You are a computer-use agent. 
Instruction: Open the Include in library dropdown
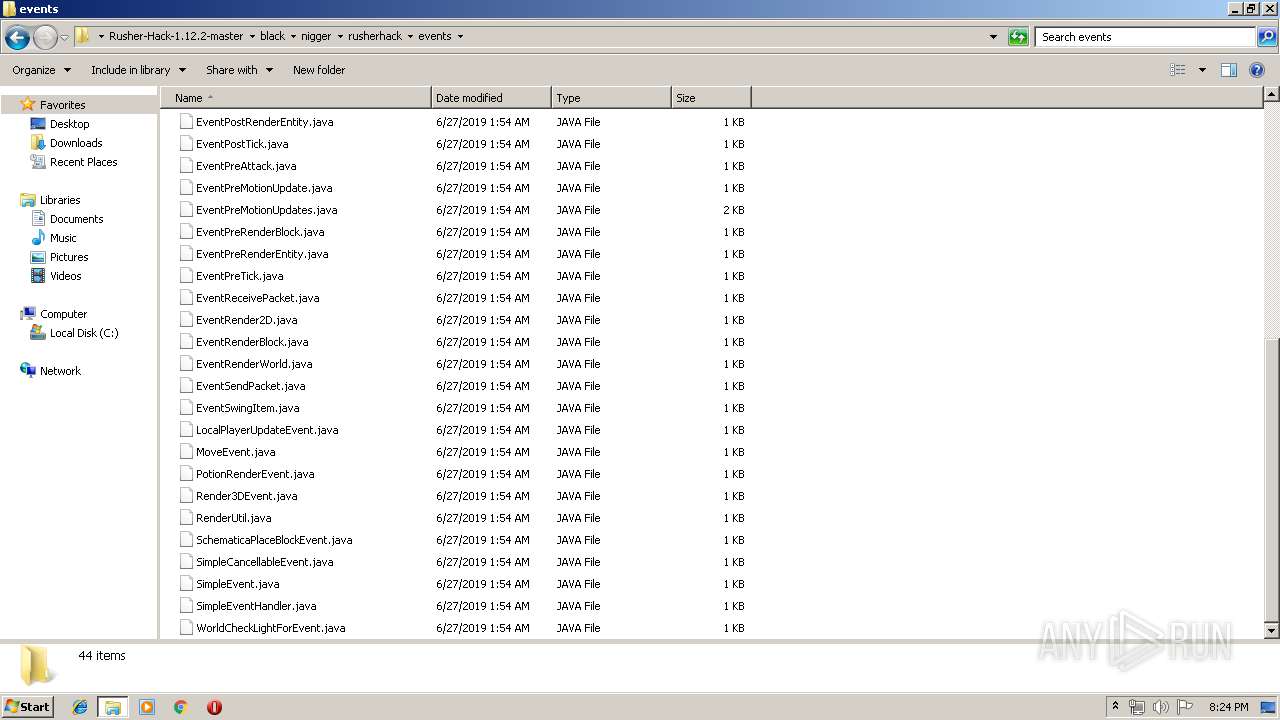pos(138,70)
